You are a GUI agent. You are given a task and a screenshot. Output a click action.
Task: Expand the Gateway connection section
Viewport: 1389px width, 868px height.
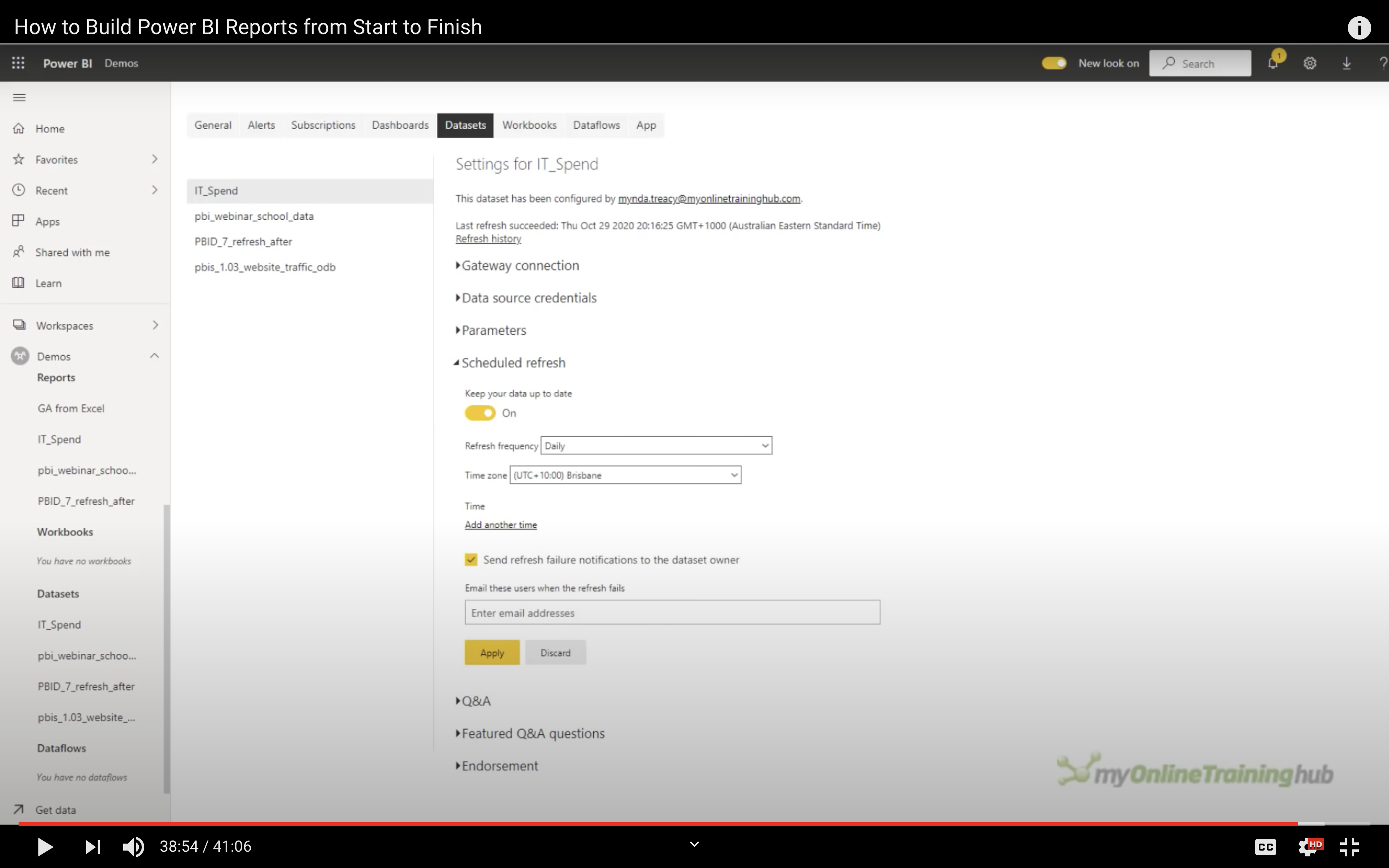coord(520,266)
